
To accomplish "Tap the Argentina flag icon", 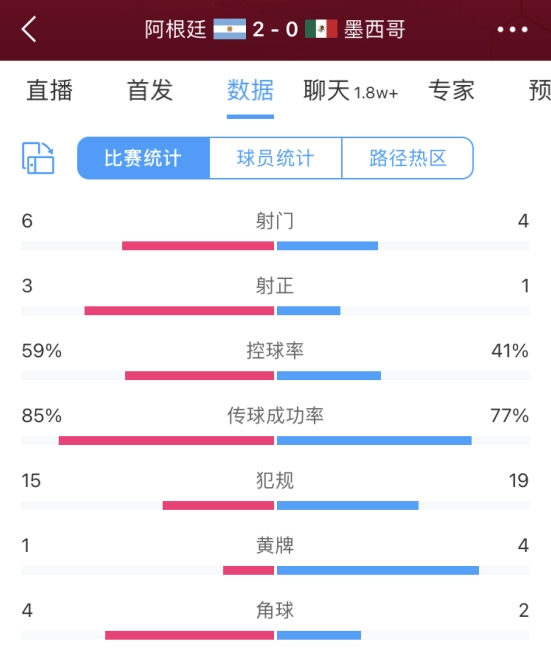I will tap(229, 29).
